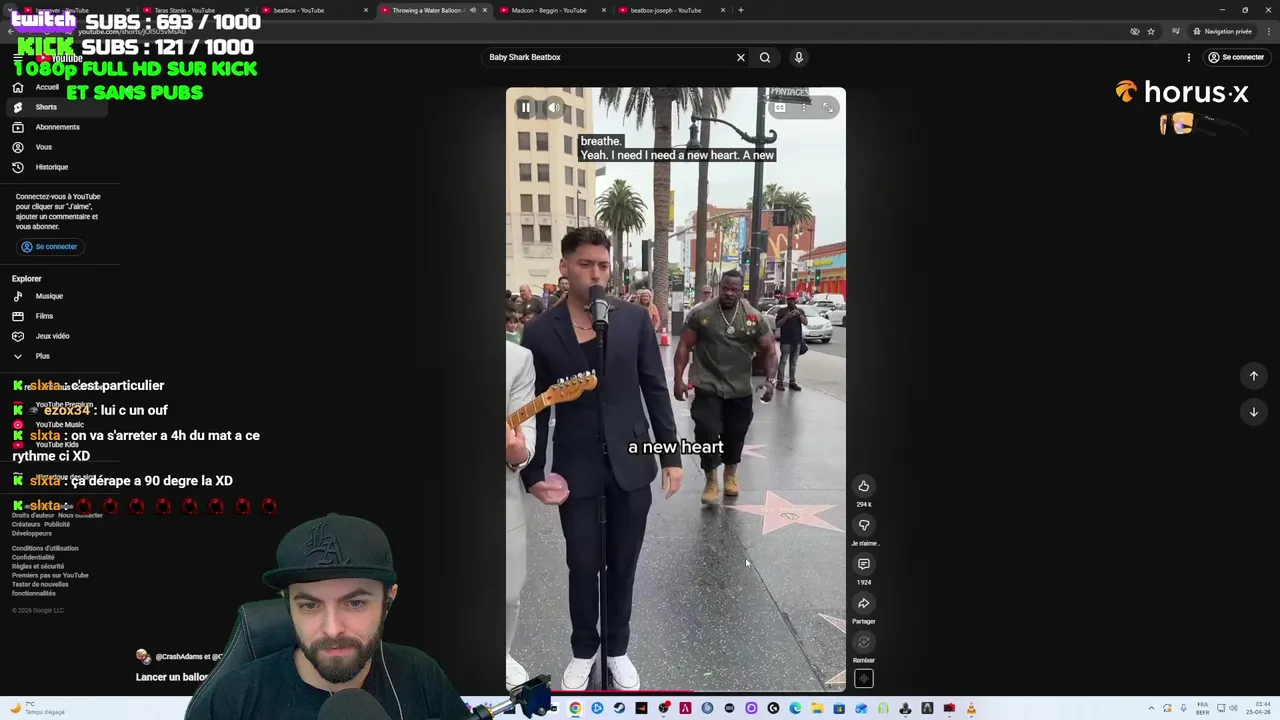Screen dimensions: 1280x720
Task: Go to next Short with down arrow
Action: 1253,412
